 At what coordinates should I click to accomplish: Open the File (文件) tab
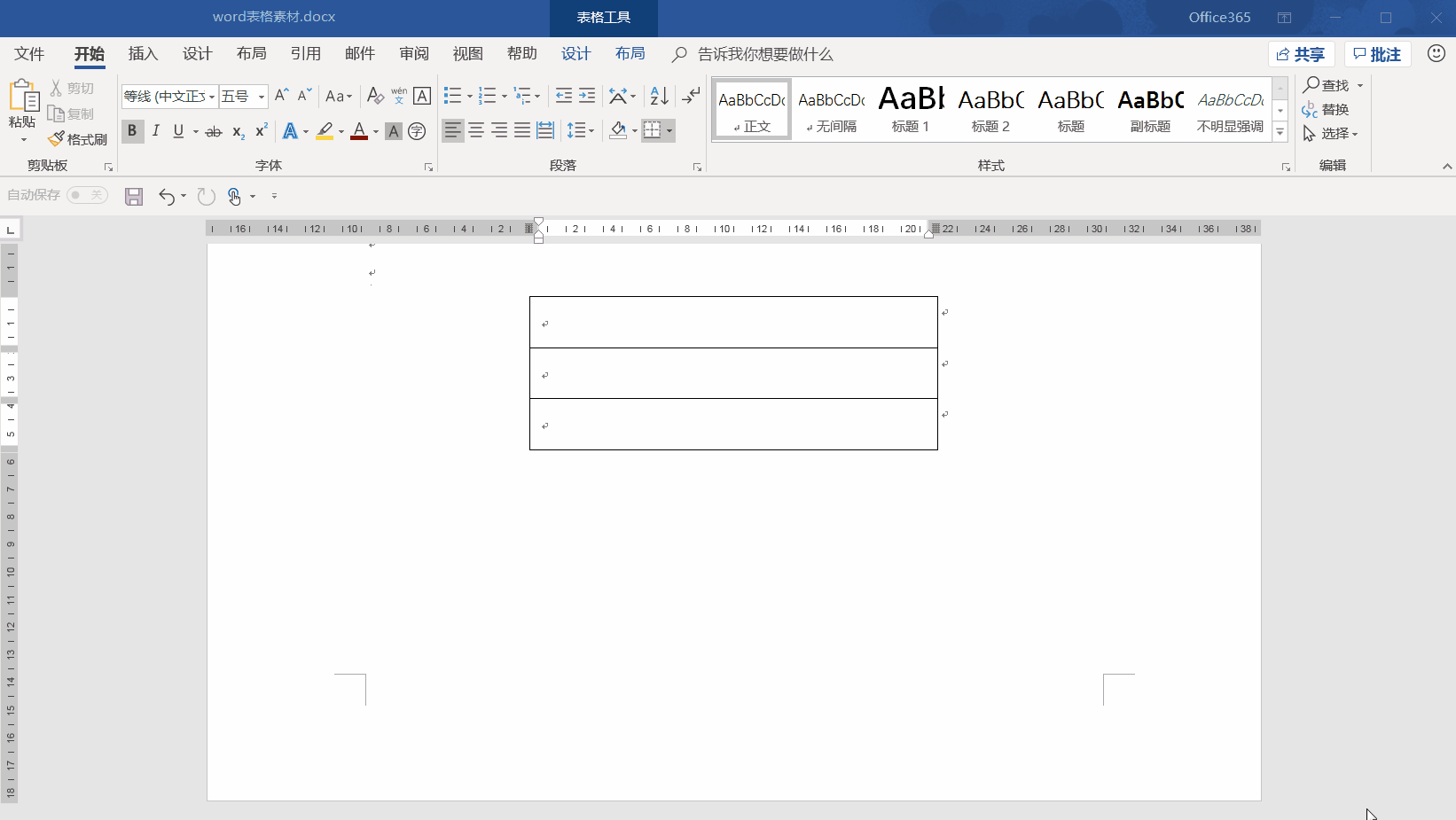click(29, 54)
